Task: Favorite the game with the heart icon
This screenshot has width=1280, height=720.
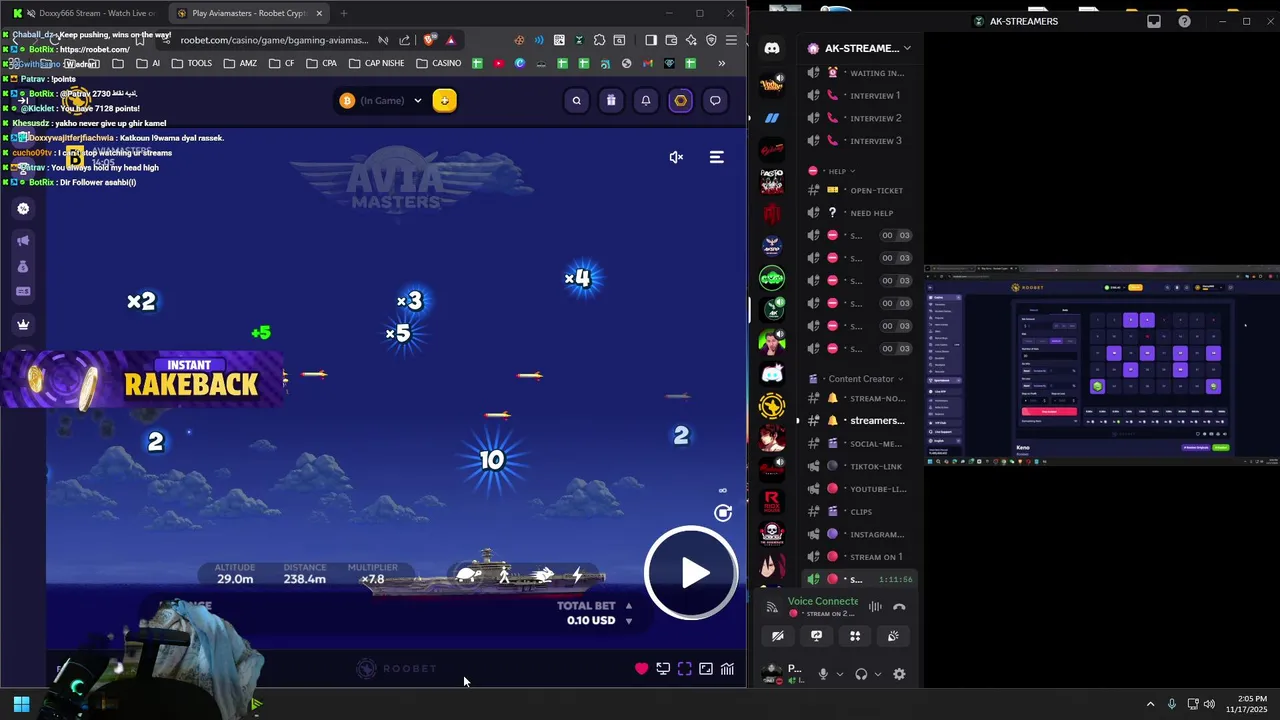Action: [641, 669]
